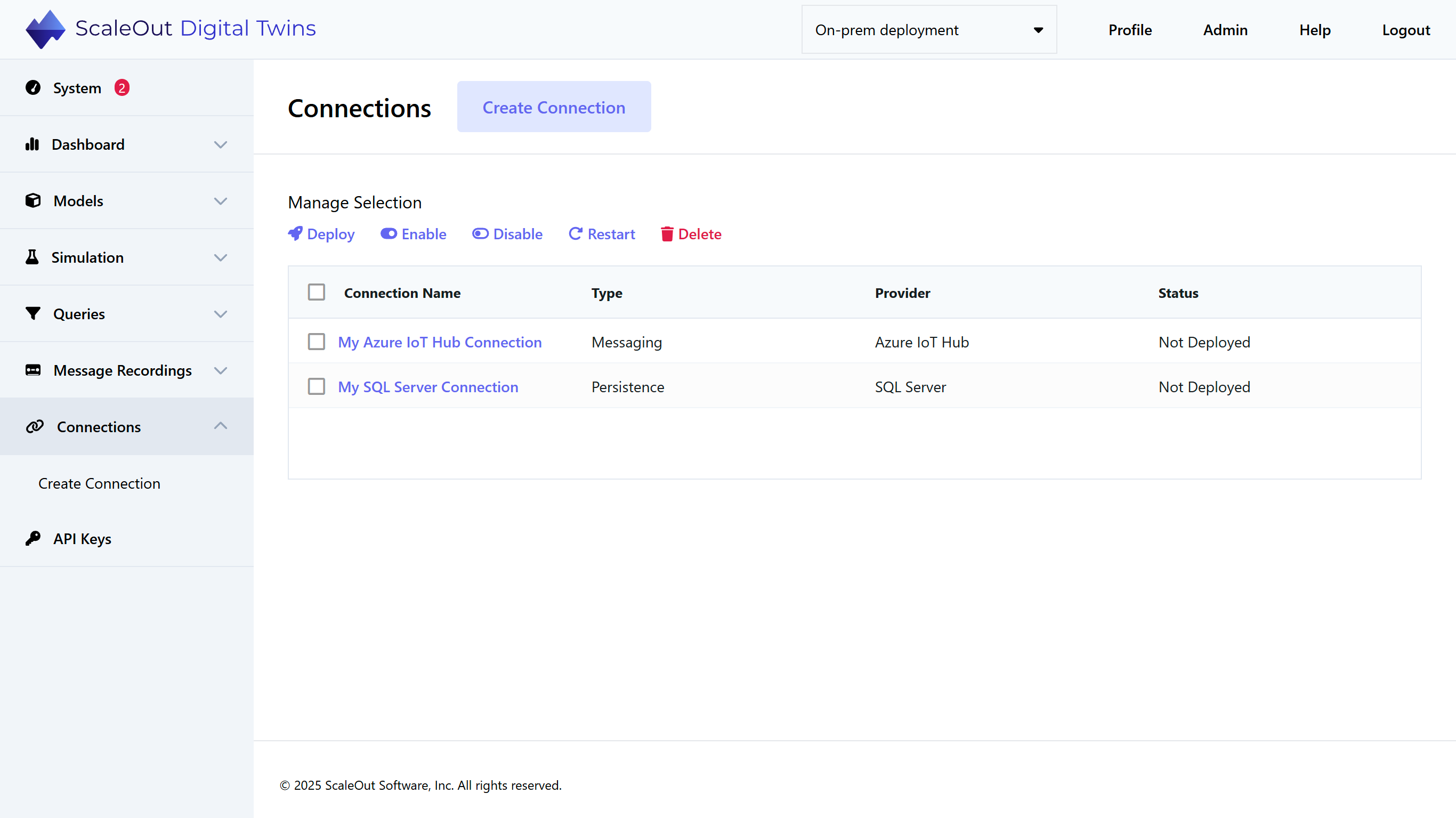Click the API Keys sidebar label
This screenshot has width=1456, height=818.
click(83, 539)
